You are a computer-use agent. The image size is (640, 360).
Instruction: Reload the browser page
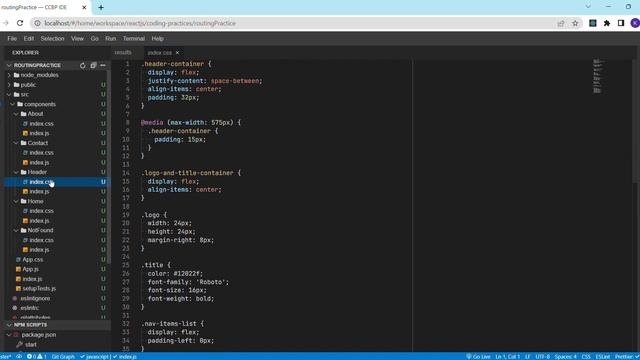click(20, 23)
